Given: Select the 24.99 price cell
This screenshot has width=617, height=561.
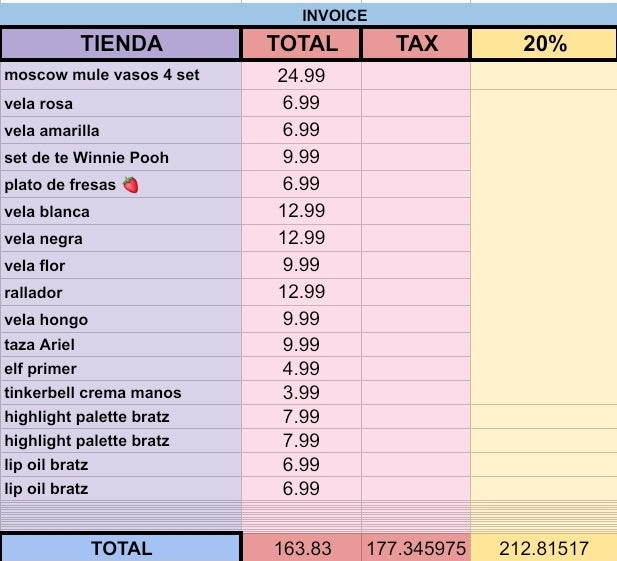Looking at the screenshot, I should [302, 76].
